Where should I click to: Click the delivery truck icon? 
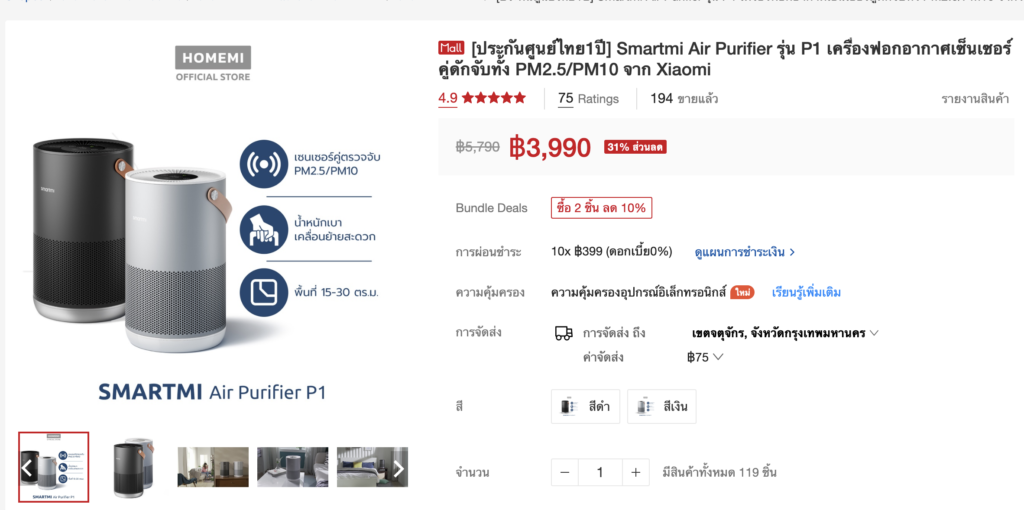coord(564,333)
